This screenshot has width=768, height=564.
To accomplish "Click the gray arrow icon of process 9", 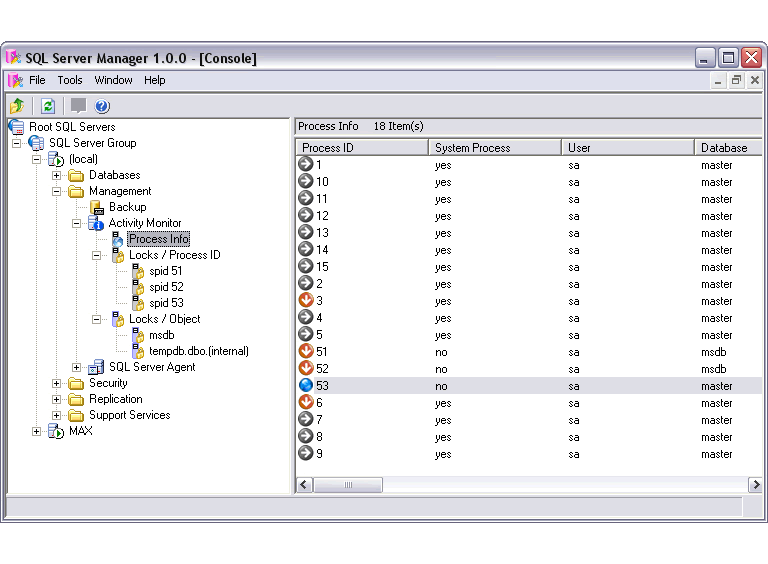I will (x=306, y=453).
